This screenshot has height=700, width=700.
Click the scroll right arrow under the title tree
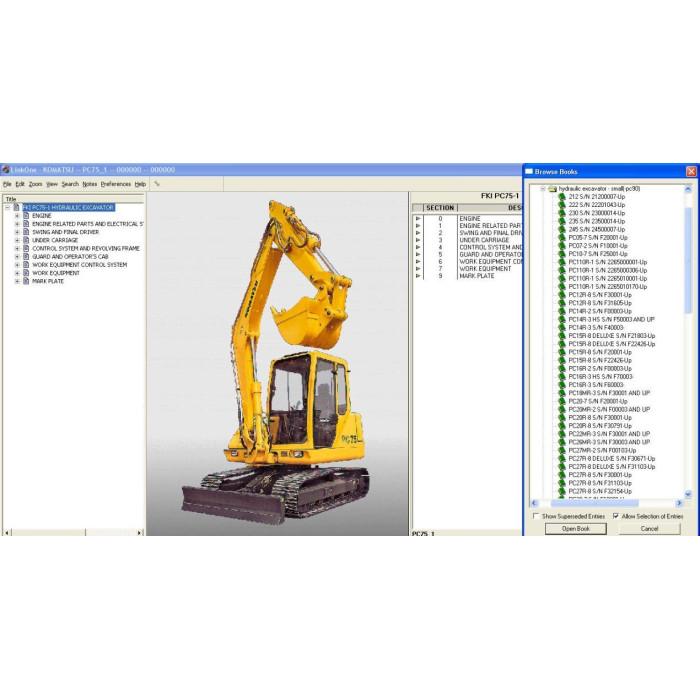139,533
